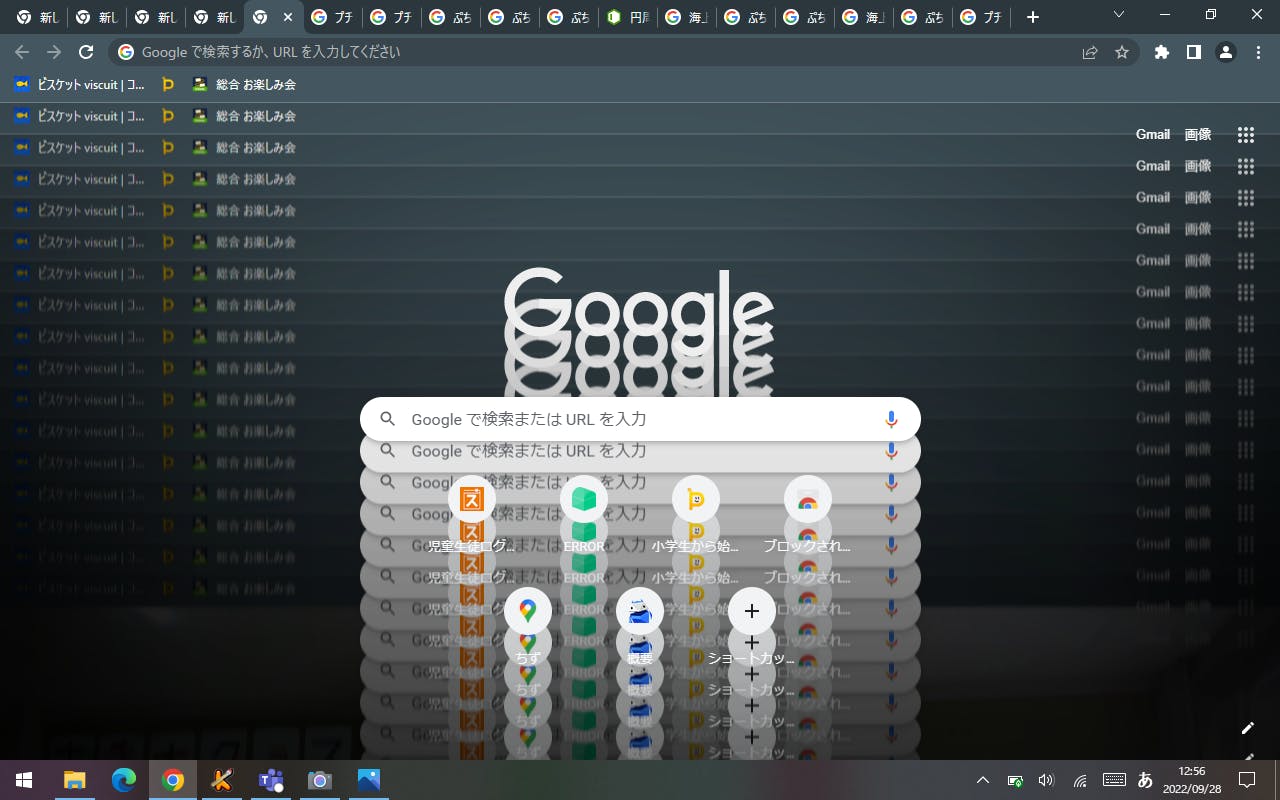The height and width of the screenshot is (800, 1280).
Task: Mute sound via taskbar volume icon
Action: [1046, 780]
